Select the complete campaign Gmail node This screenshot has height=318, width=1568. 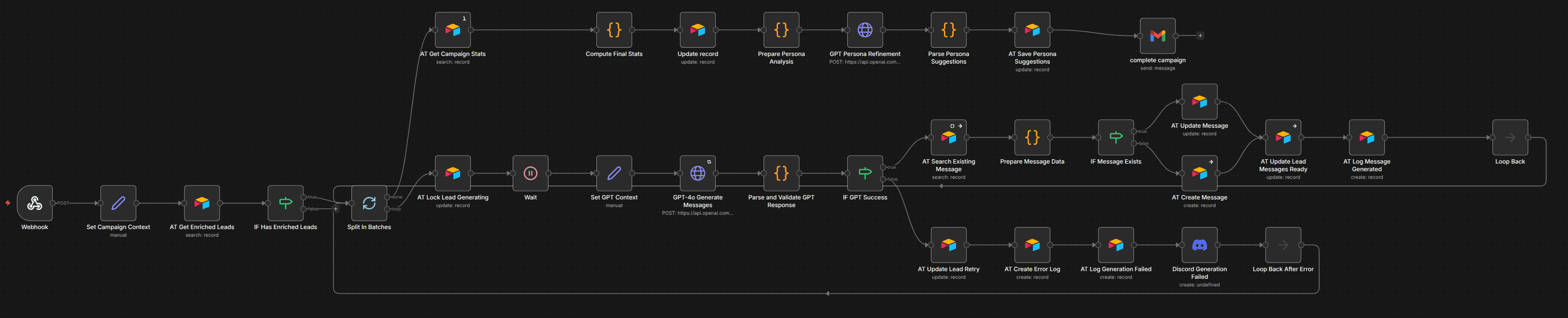(1158, 36)
